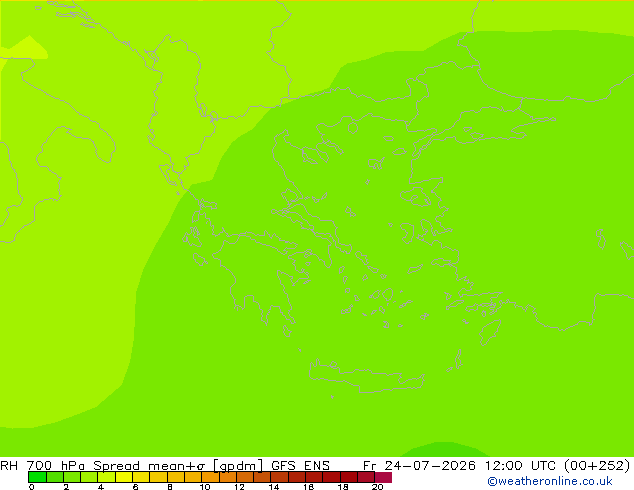Click the '(00+252)' forecast offset text
The width and height of the screenshot is (634, 490).
coord(597,465)
